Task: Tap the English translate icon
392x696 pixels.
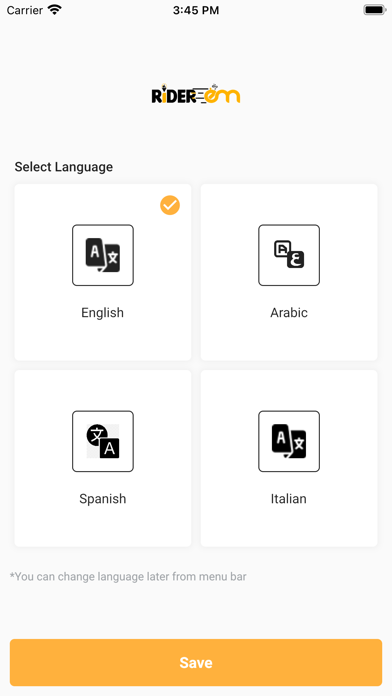Action: click(103, 255)
